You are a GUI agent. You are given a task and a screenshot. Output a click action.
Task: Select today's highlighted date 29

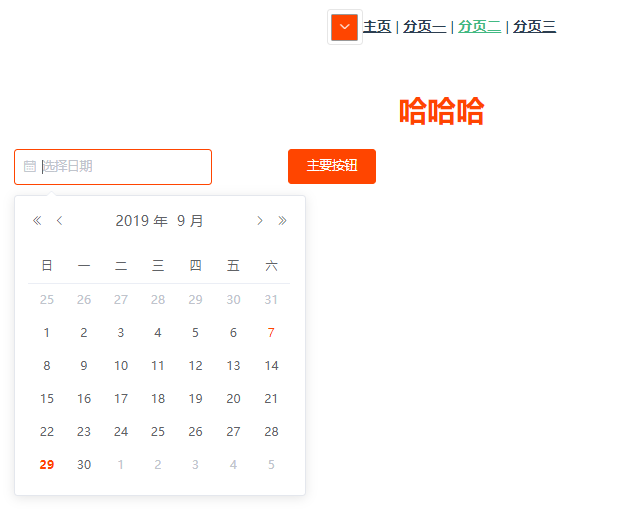47,465
